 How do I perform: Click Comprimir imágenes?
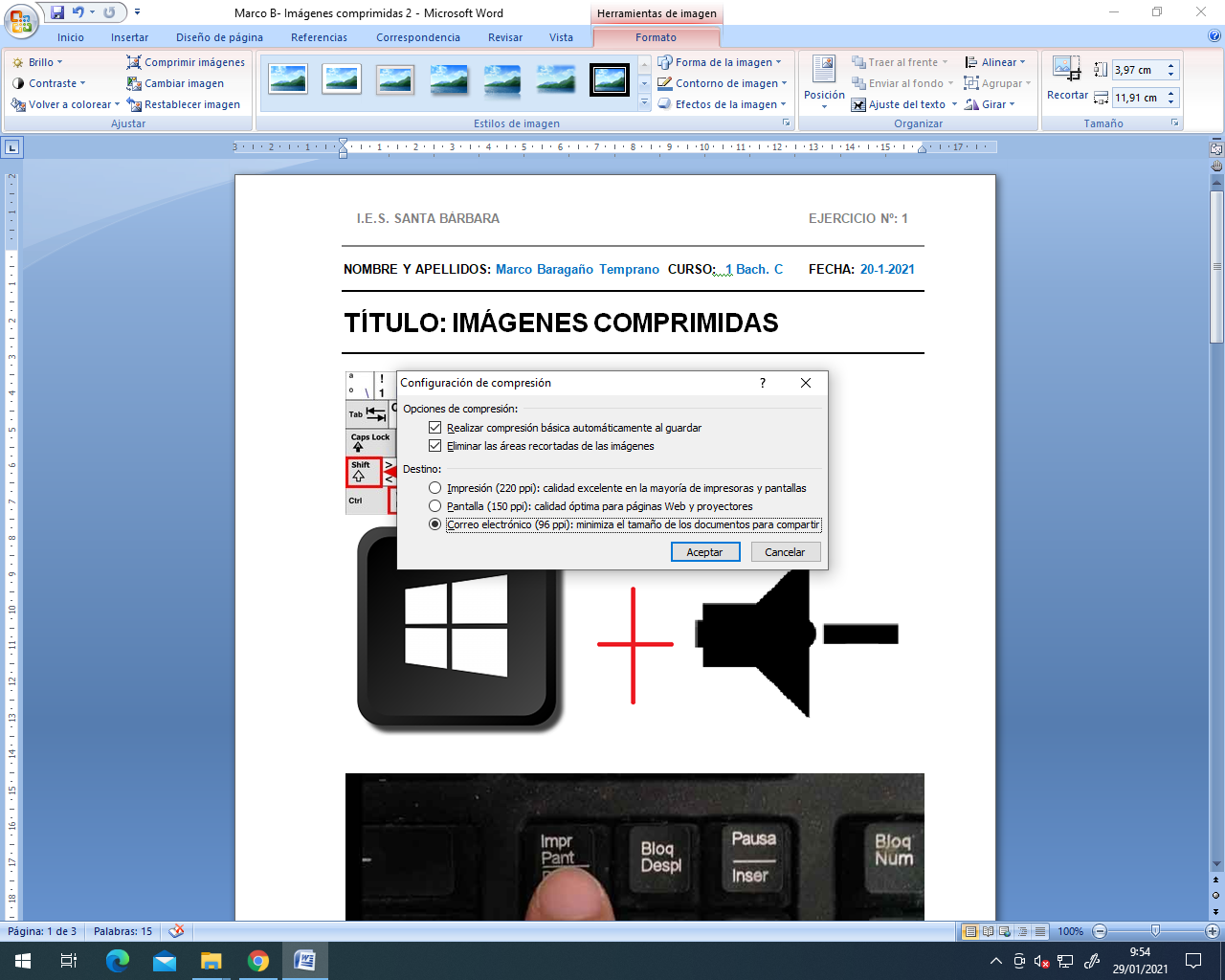coord(186,62)
